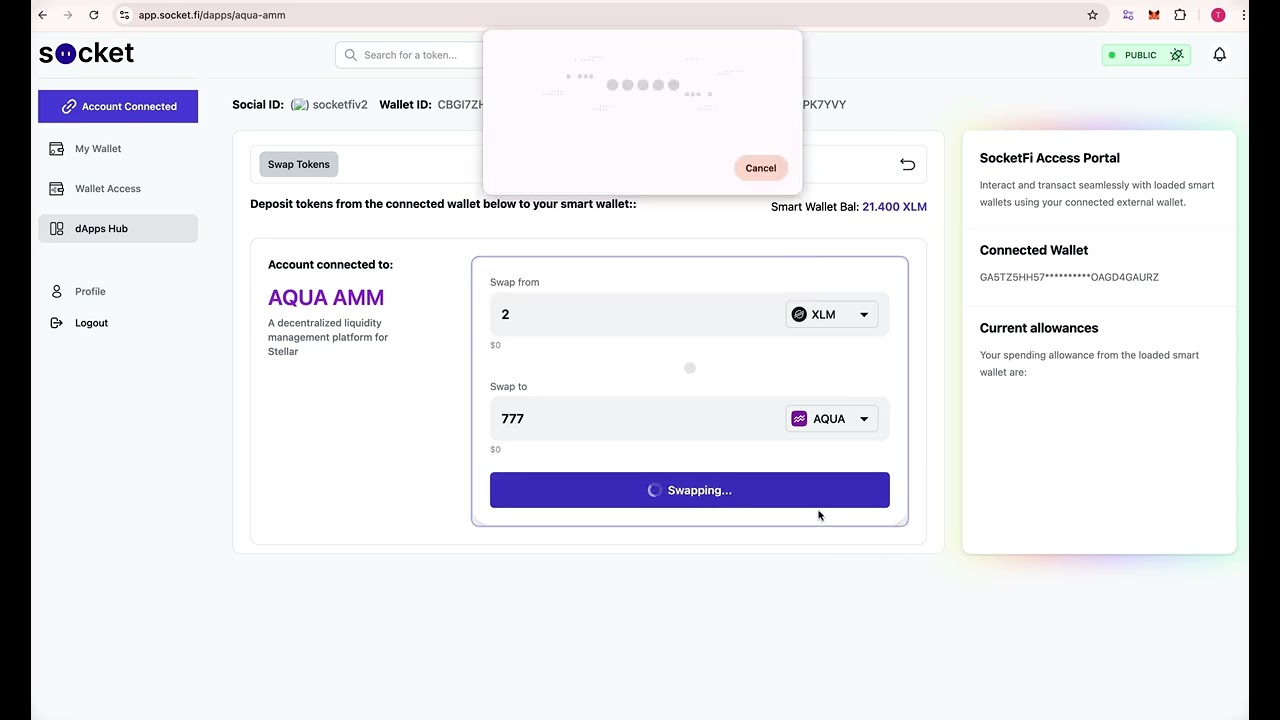Viewport: 1280px width, 720px height.
Task: Click the browser back arrow
Action: coord(42,15)
